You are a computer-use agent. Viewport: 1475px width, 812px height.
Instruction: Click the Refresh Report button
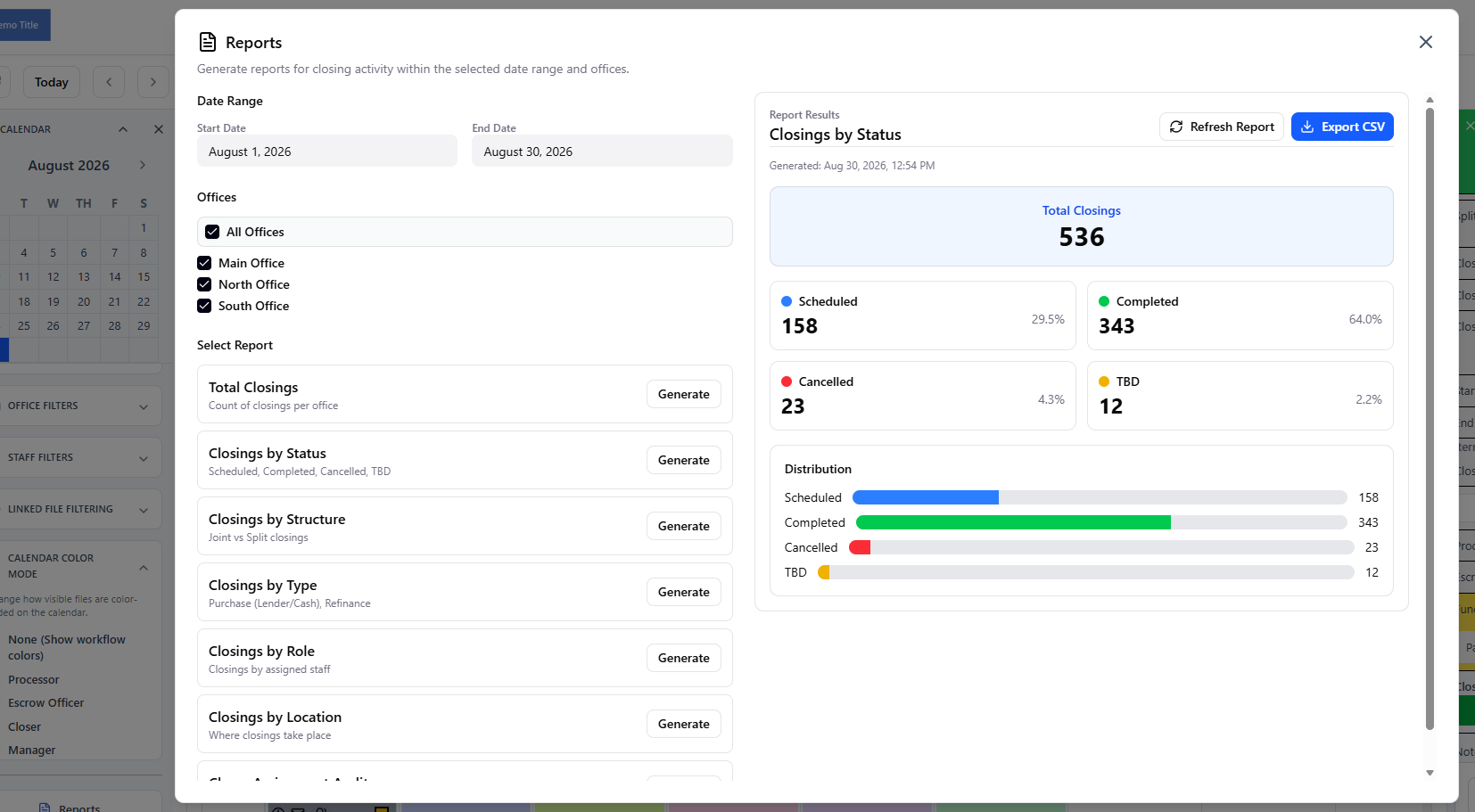(1222, 127)
